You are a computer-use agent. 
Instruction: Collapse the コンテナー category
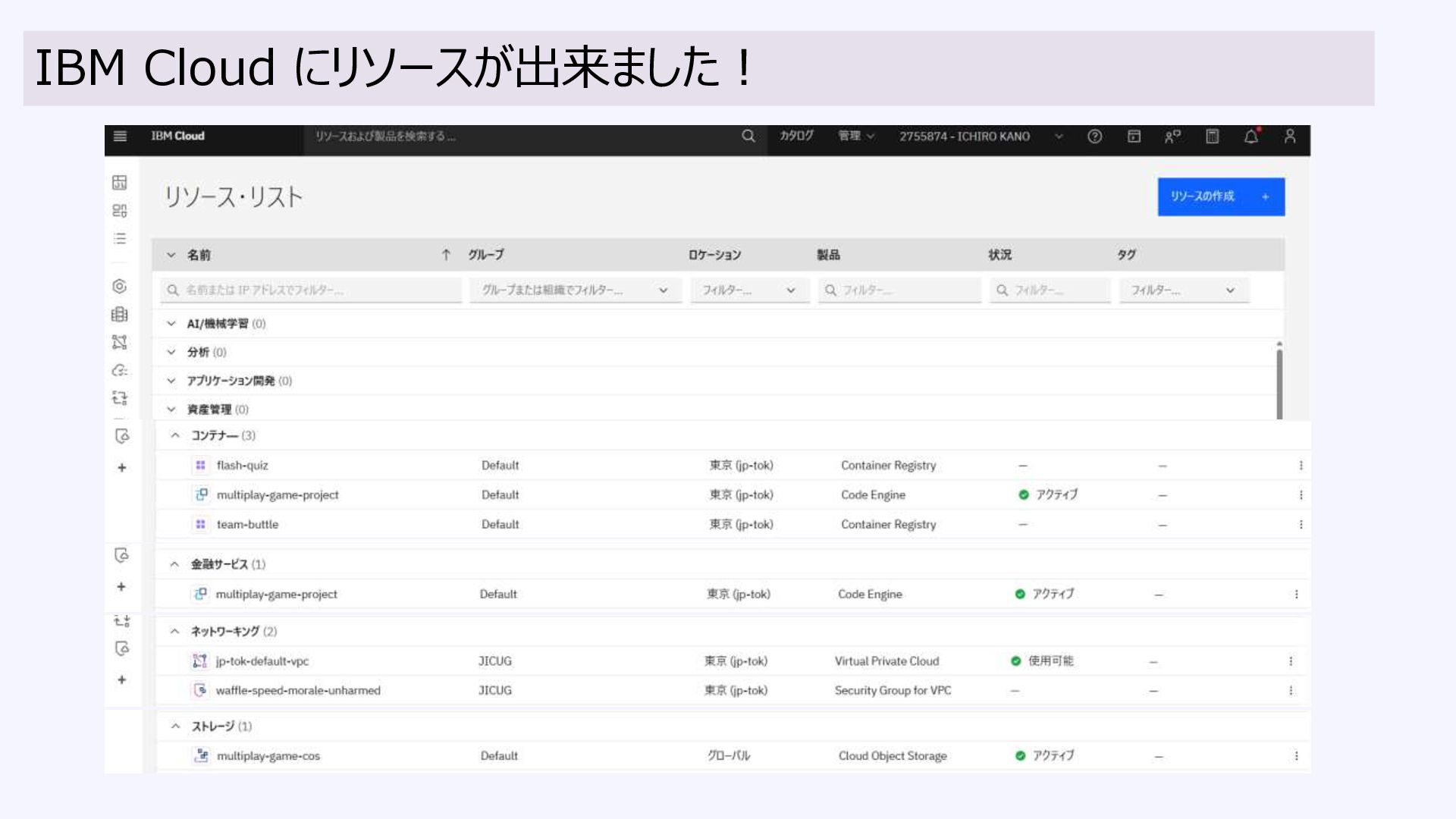[175, 436]
